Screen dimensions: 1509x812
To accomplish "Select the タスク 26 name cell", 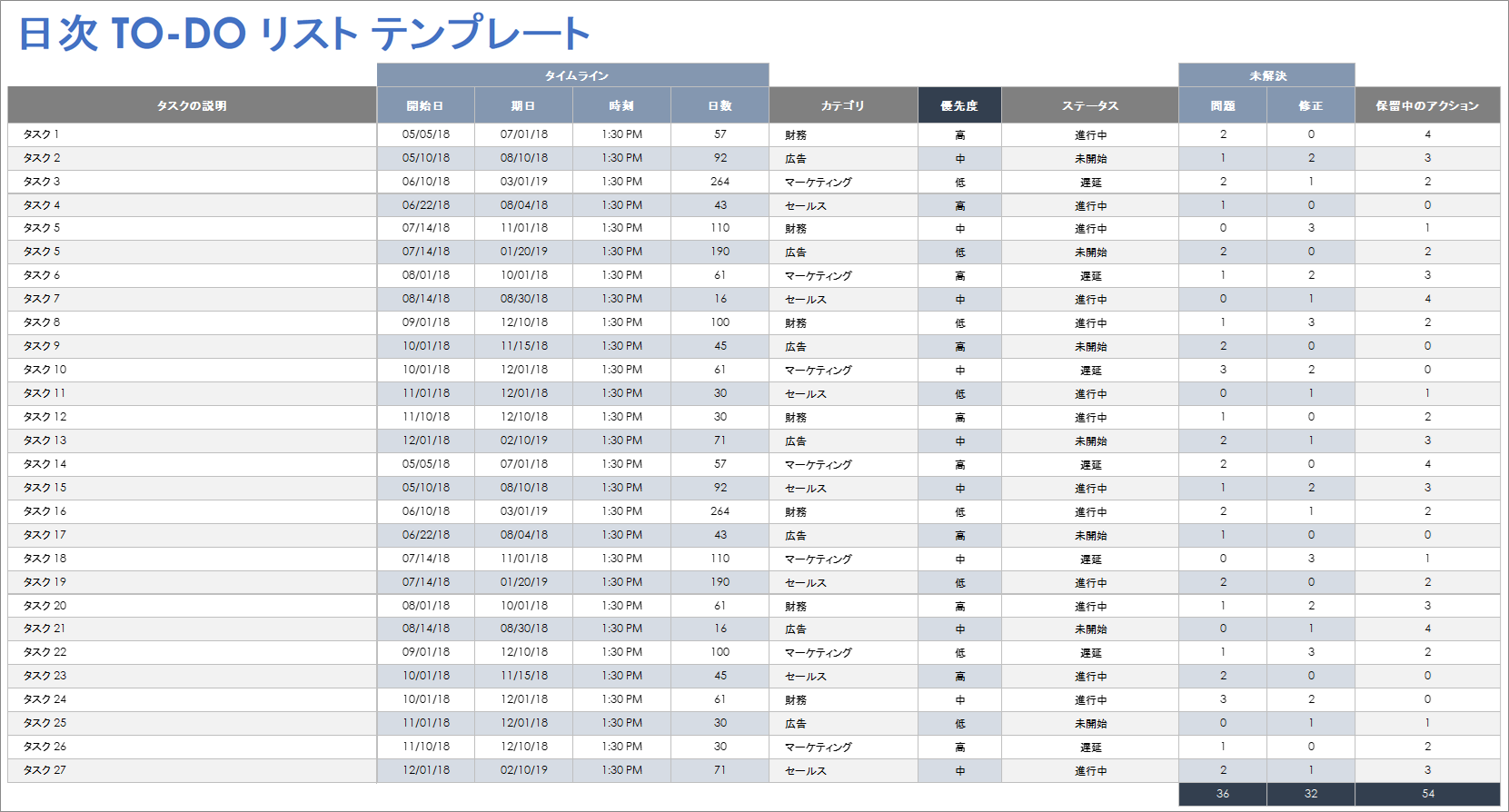I will pos(192,747).
